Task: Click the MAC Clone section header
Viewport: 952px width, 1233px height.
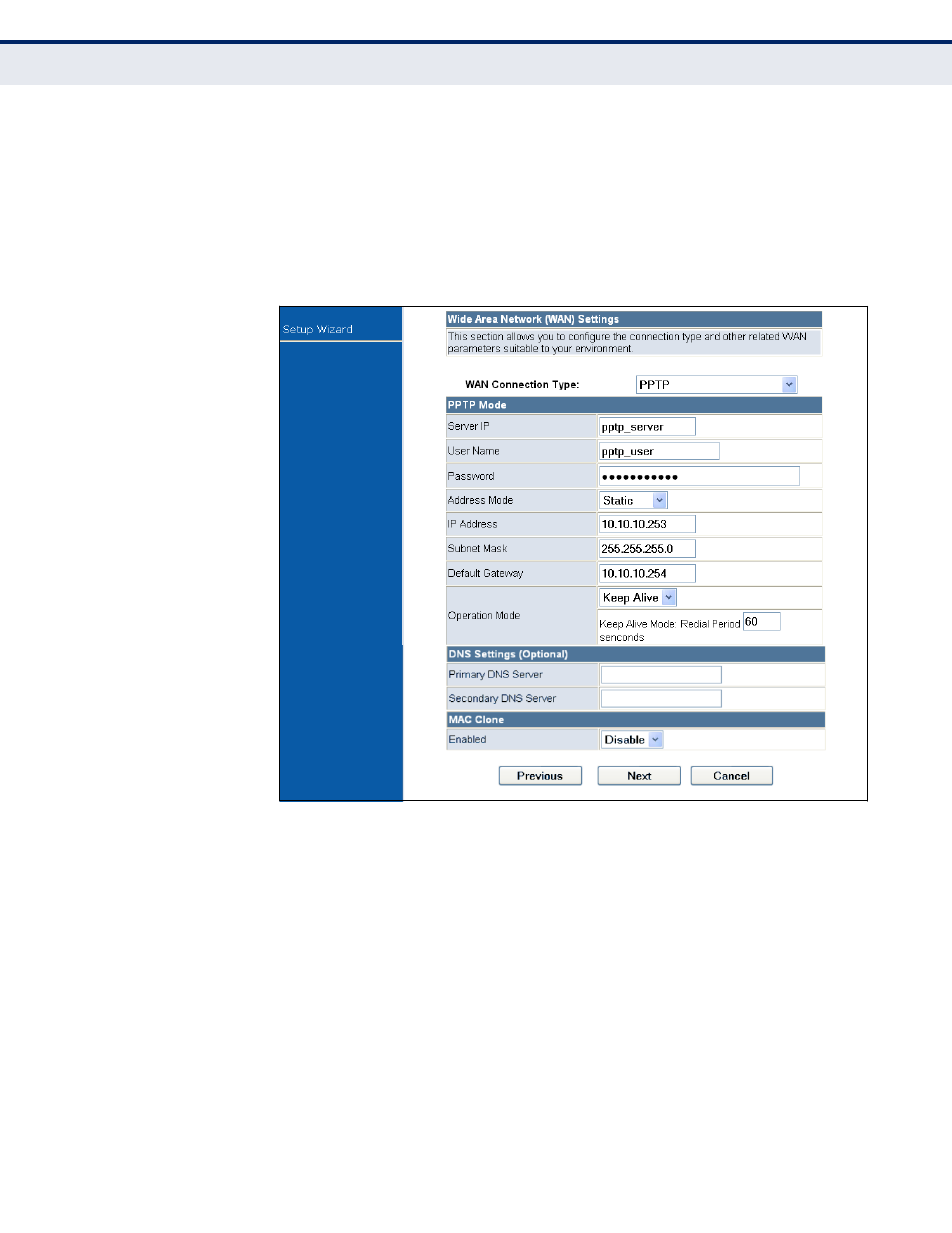Action: click(636, 719)
